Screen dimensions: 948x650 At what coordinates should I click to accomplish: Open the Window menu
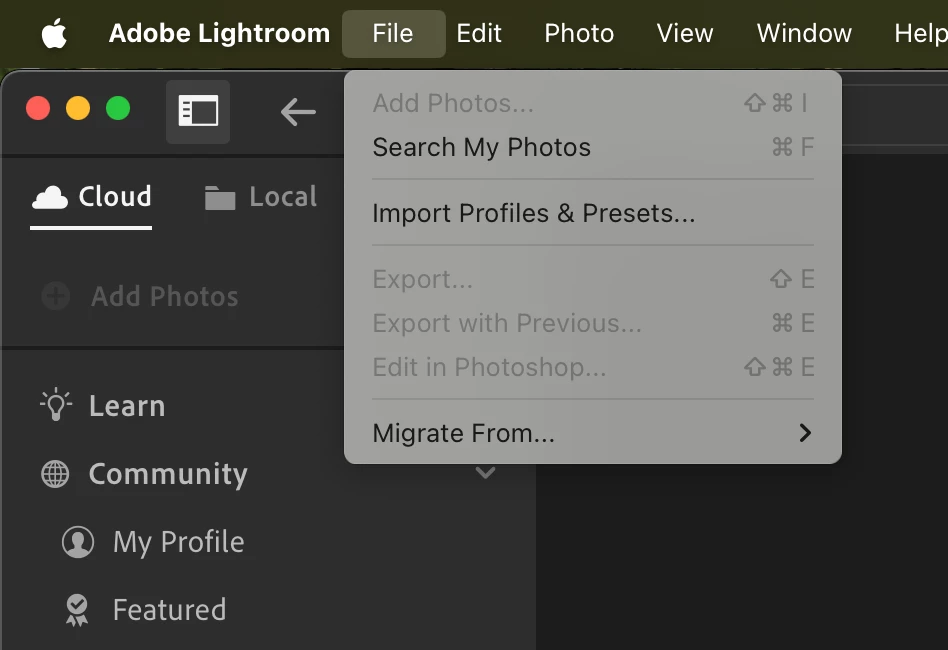(x=804, y=33)
